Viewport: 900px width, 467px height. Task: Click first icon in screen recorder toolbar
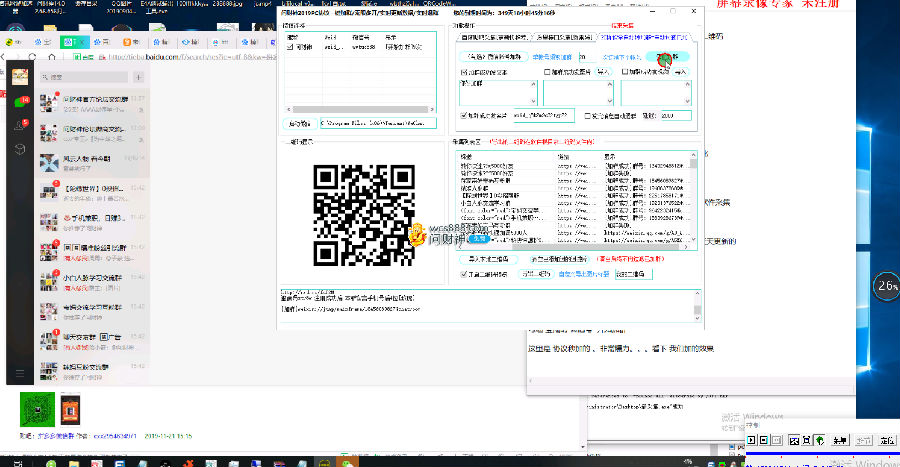click(x=751, y=440)
